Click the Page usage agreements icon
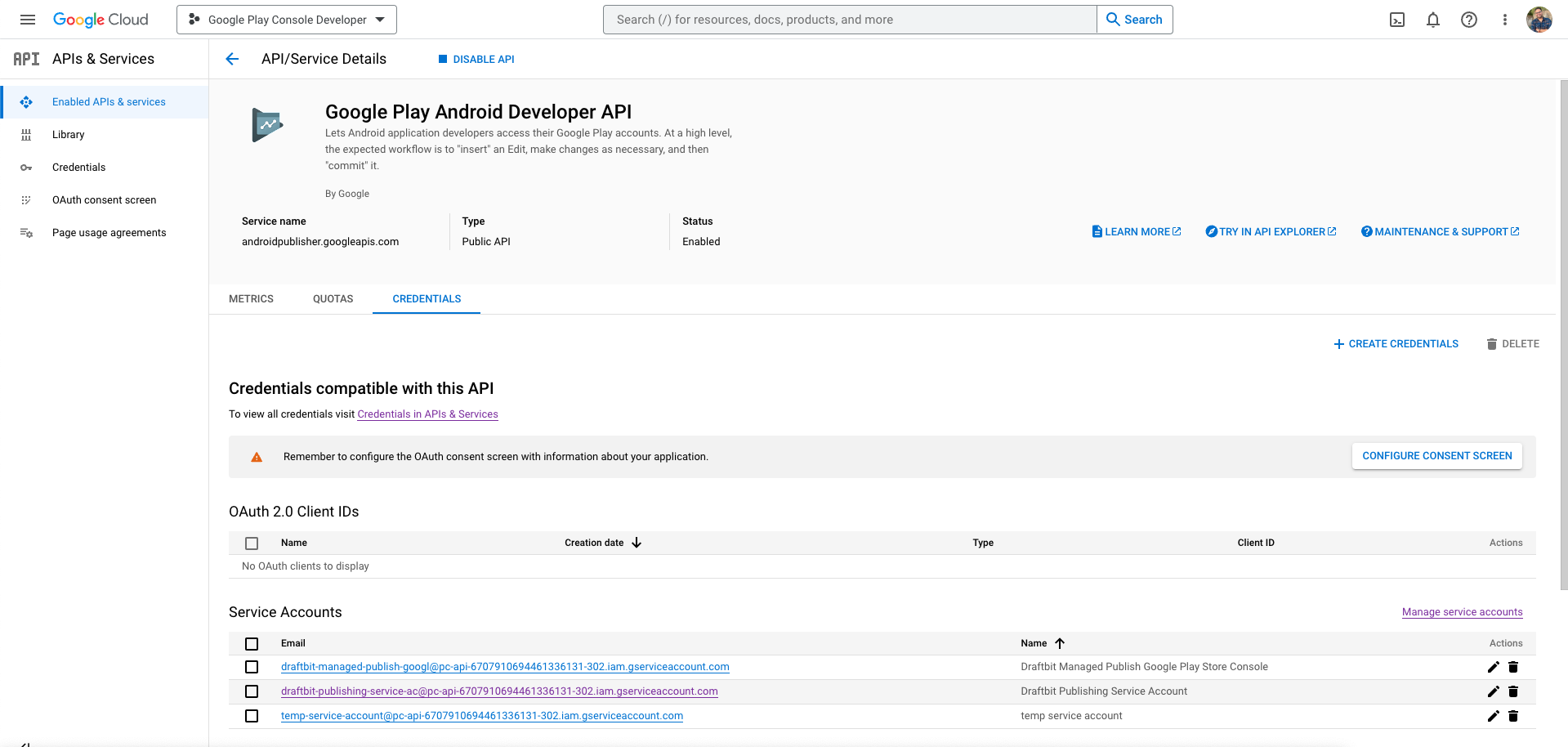Image resolution: width=1568 pixels, height=747 pixels. pyautogui.click(x=26, y=233)
